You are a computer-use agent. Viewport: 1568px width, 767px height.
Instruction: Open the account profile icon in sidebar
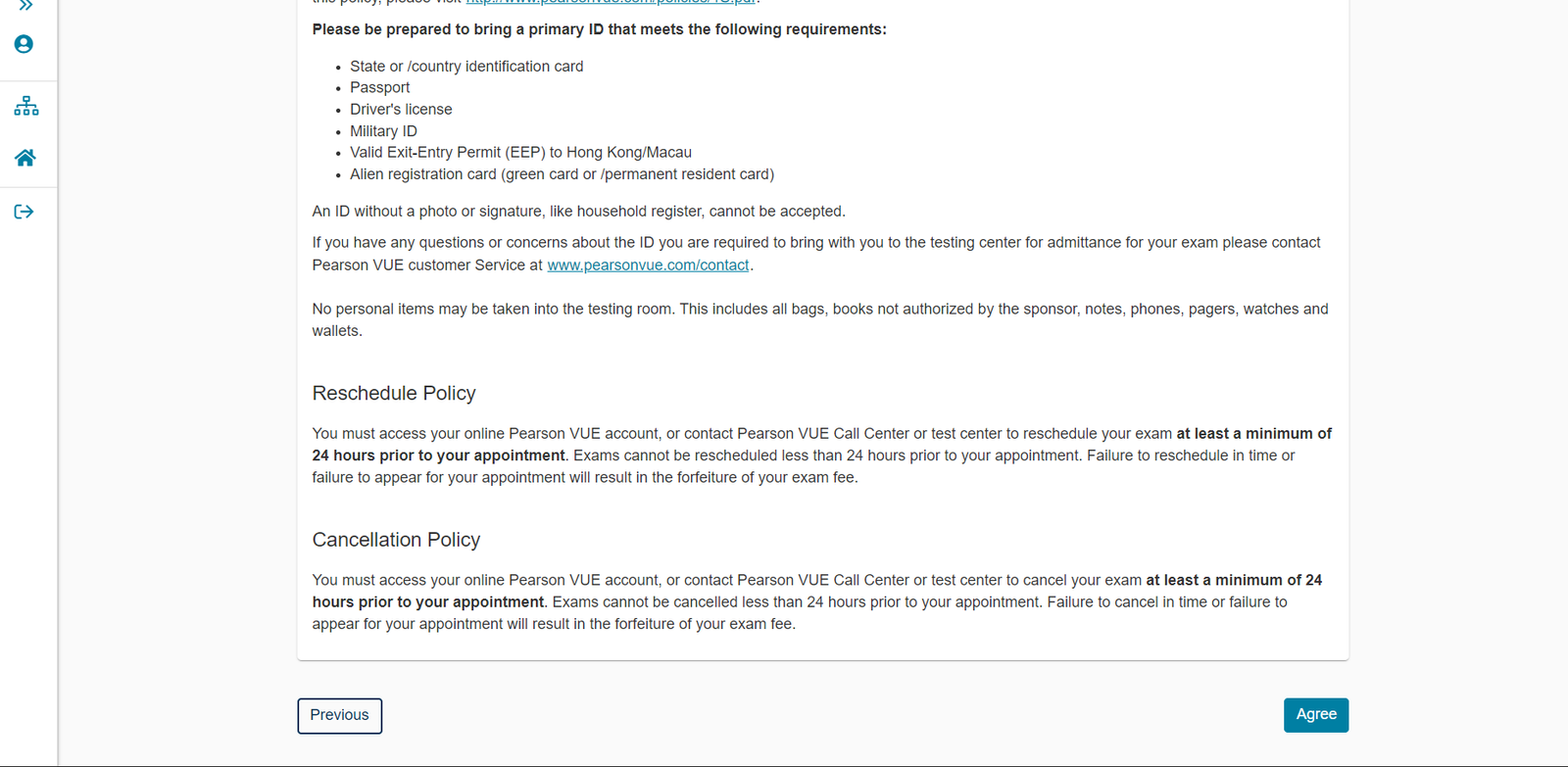coord(23,43)
